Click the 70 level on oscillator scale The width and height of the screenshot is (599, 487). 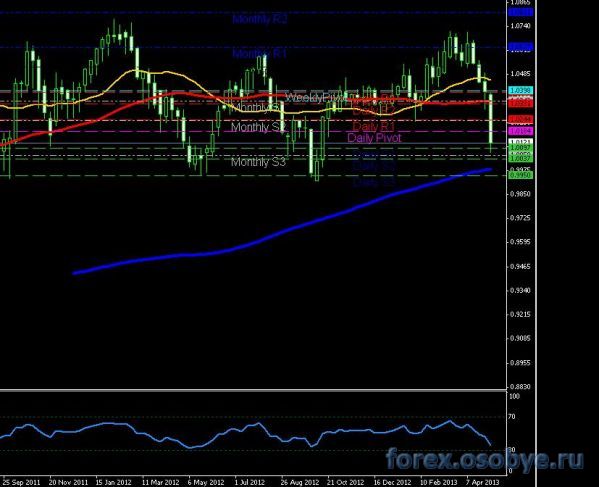tap(512, 416)
